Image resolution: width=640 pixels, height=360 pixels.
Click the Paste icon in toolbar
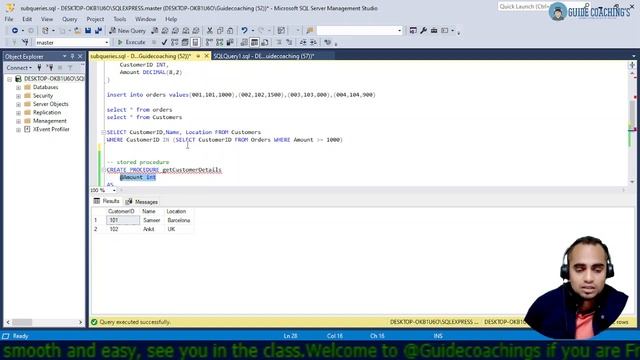[x=230, y=31]
